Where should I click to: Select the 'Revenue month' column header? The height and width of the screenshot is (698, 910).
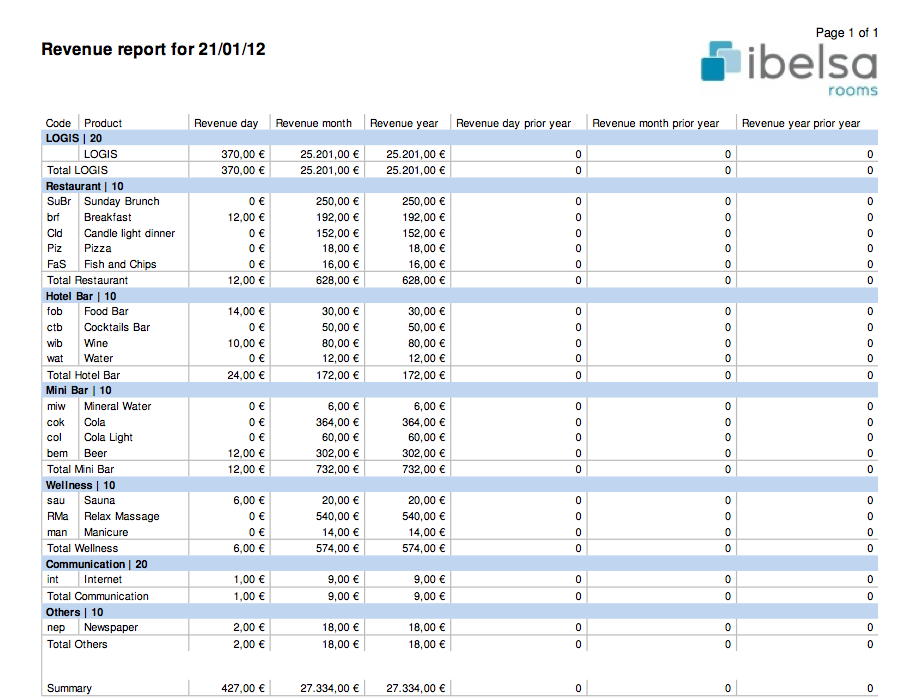[313, 123]
